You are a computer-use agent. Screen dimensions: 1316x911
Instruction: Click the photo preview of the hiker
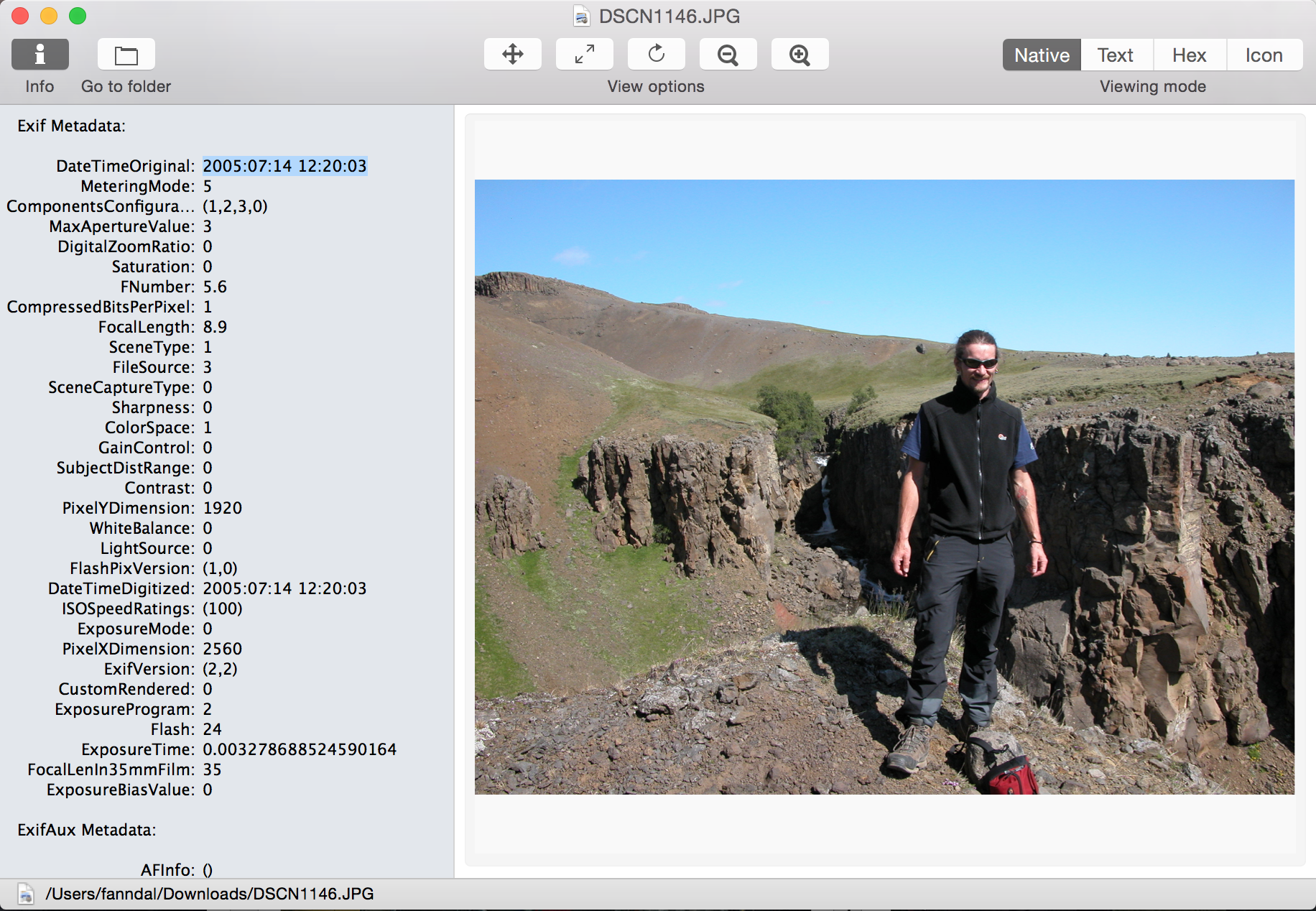[884, 486]
